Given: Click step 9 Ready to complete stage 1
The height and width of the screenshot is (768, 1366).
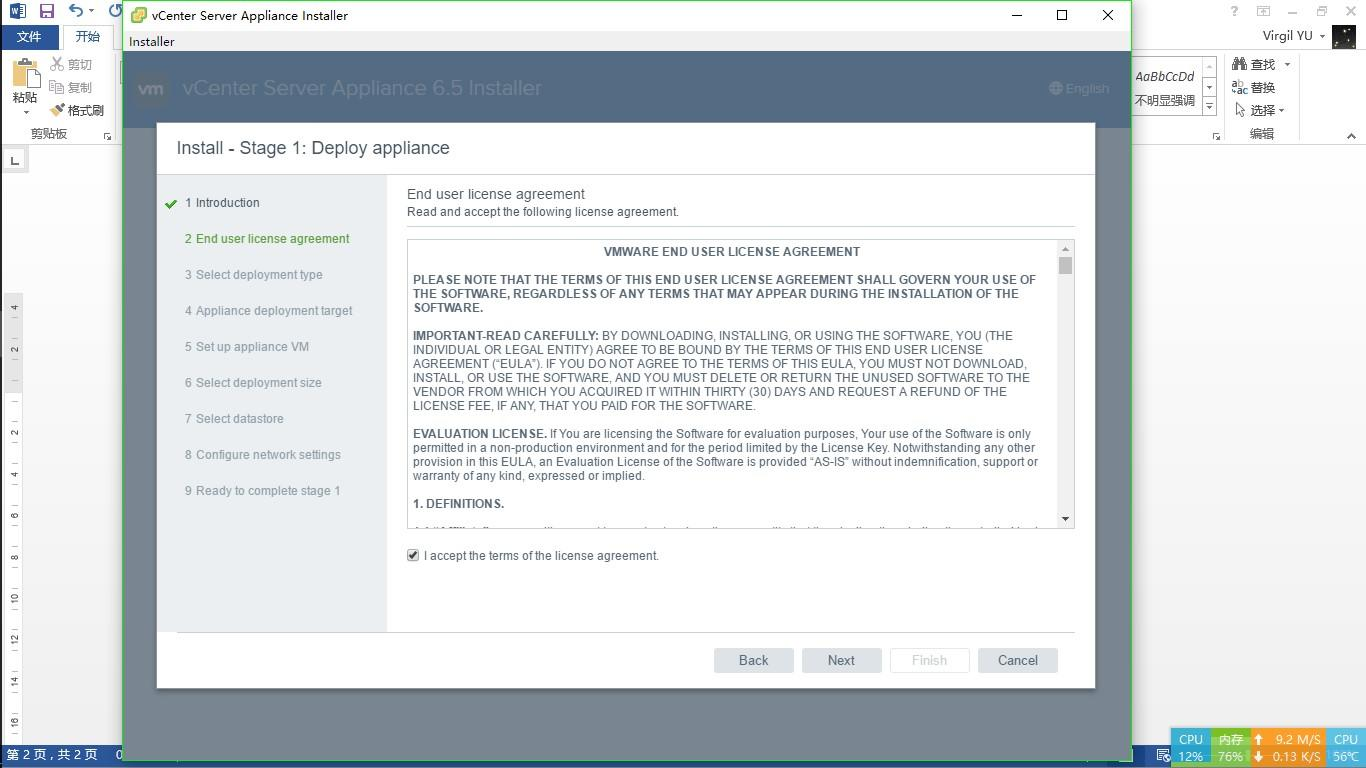Looking at the screenshot, I should tap(262, 491).
